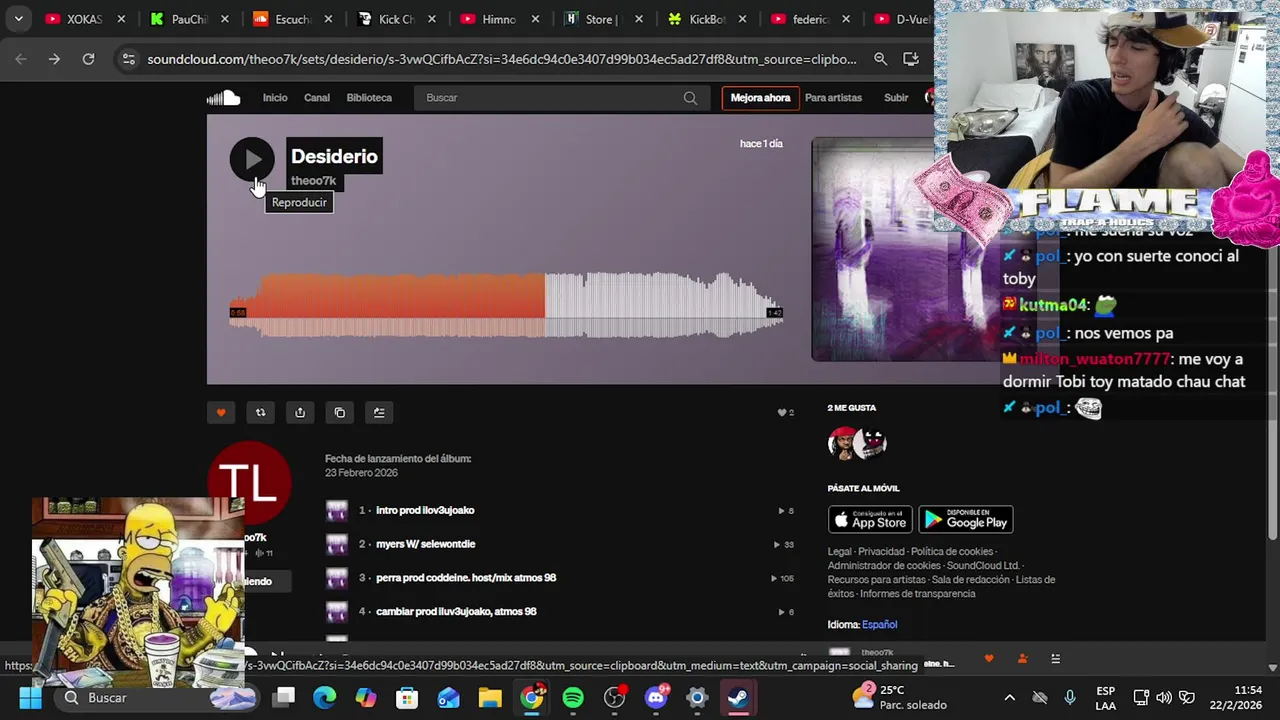Close the federica tab
This screenshot has width=1280, height=720.
(x=846, y=19)
